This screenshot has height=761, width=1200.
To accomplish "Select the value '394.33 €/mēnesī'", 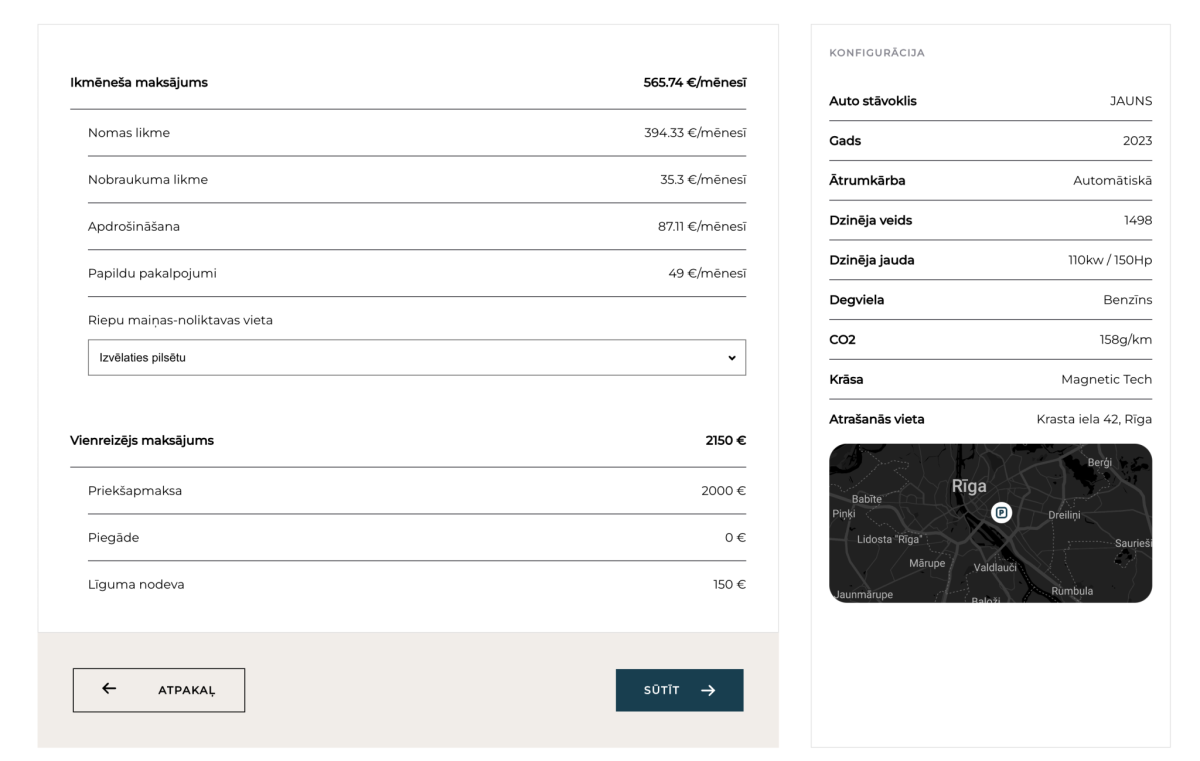I will coord(695,133).
